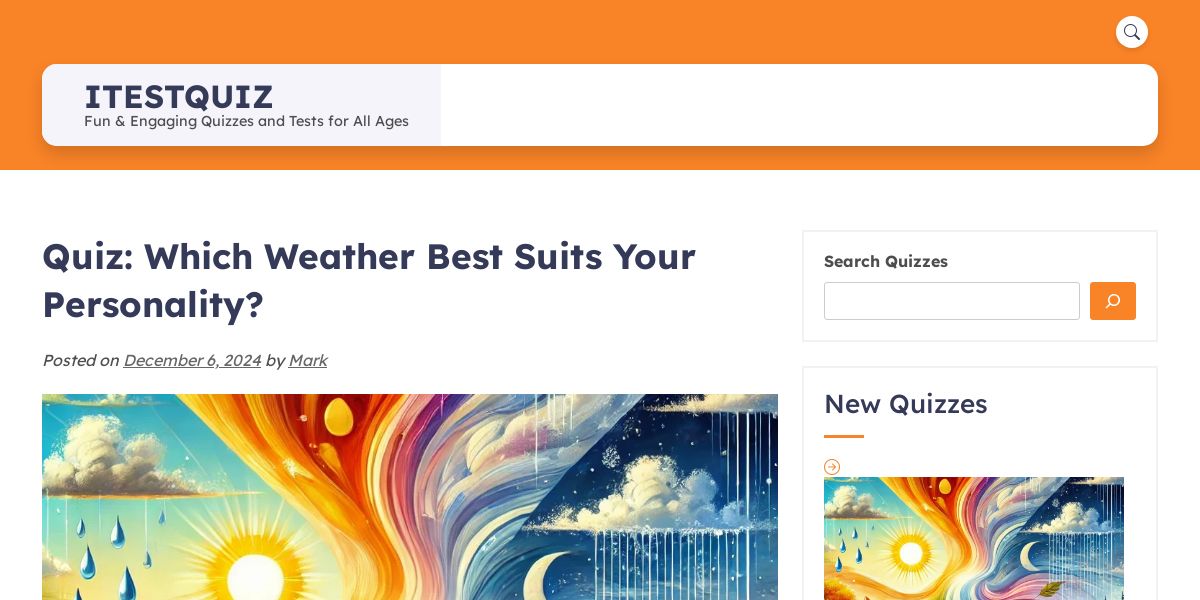Click the 'Search Quizzes' label
The height and width of the screenshot is (600, 1200).
[x=886, y=261]
